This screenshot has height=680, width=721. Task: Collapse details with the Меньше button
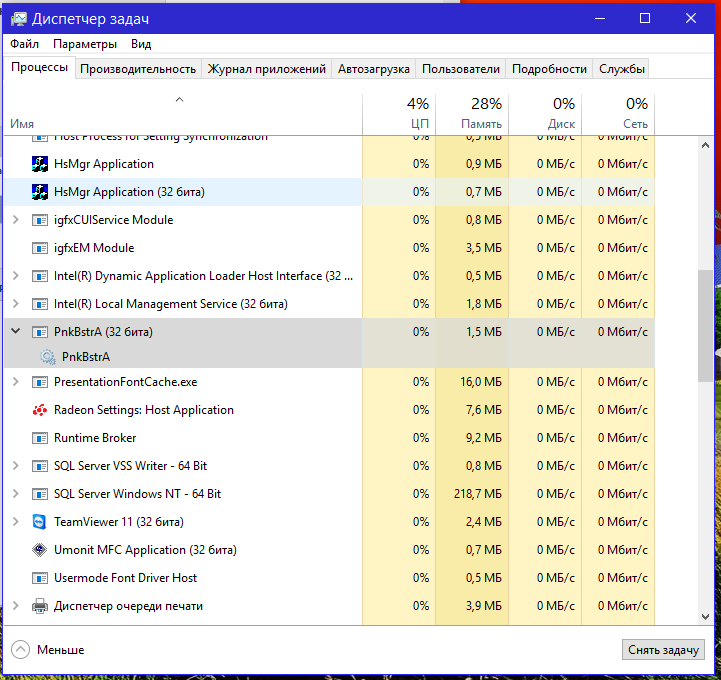pos(48,650)
